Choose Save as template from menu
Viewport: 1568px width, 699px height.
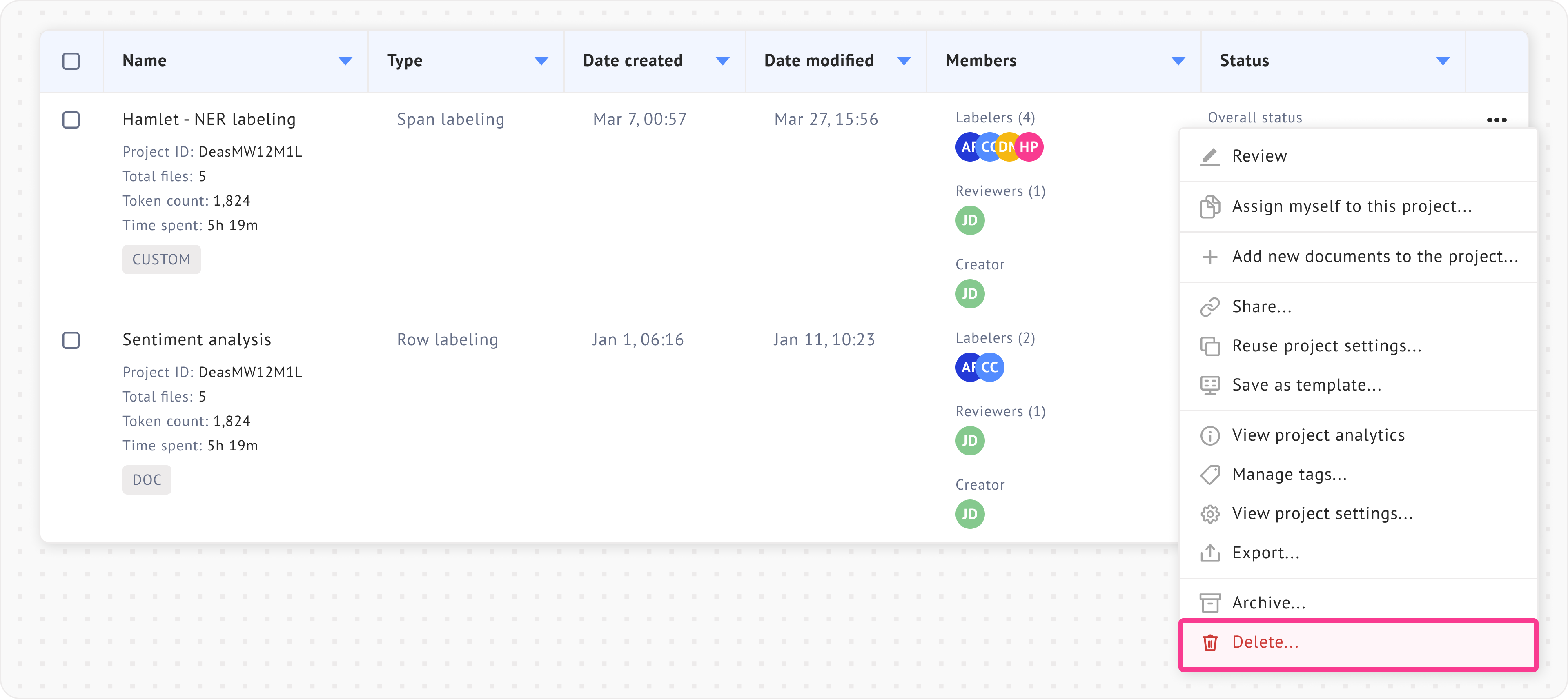pyautogui.click(x=1306, y=385)
